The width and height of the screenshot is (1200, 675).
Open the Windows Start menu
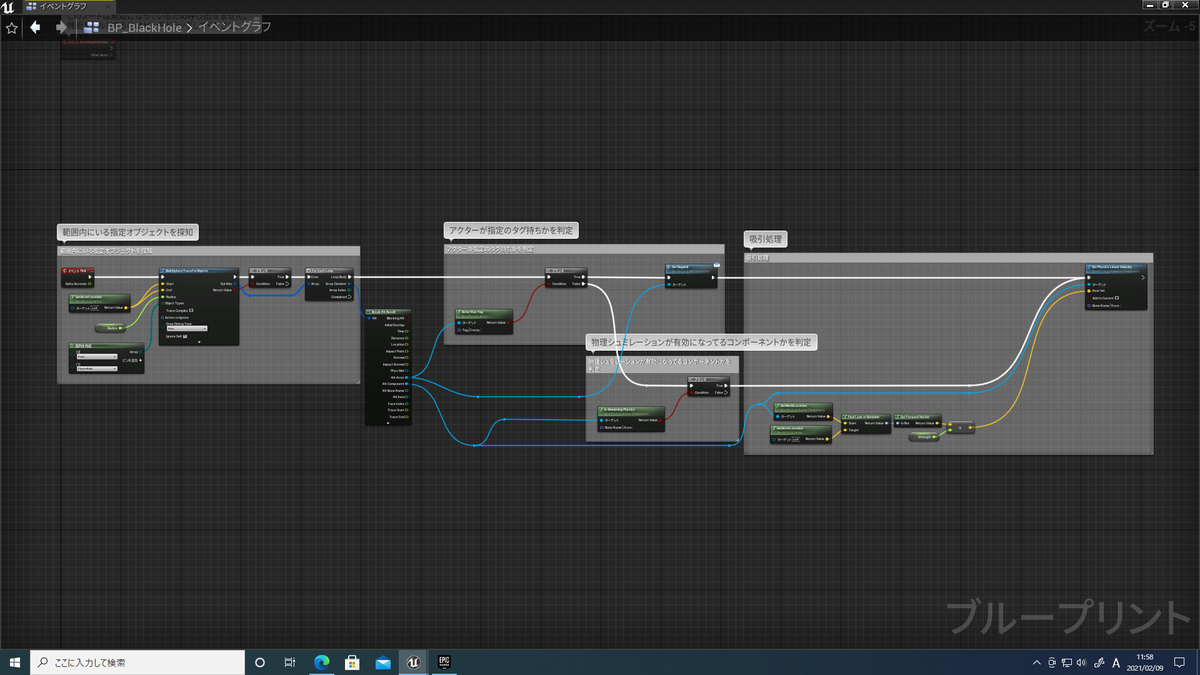(15, 662)
